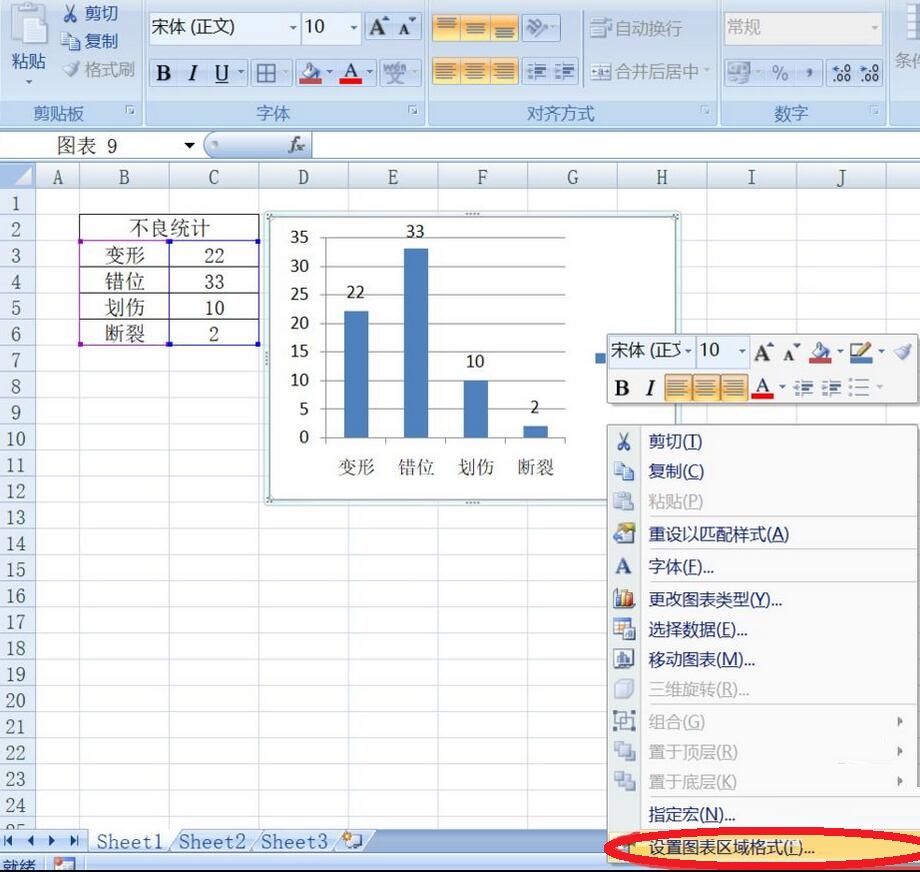This screenshot has width=920, height=872.
Task: Open the Name Box dropdown showing 图表 9
Action: click(x=189, y=145)
